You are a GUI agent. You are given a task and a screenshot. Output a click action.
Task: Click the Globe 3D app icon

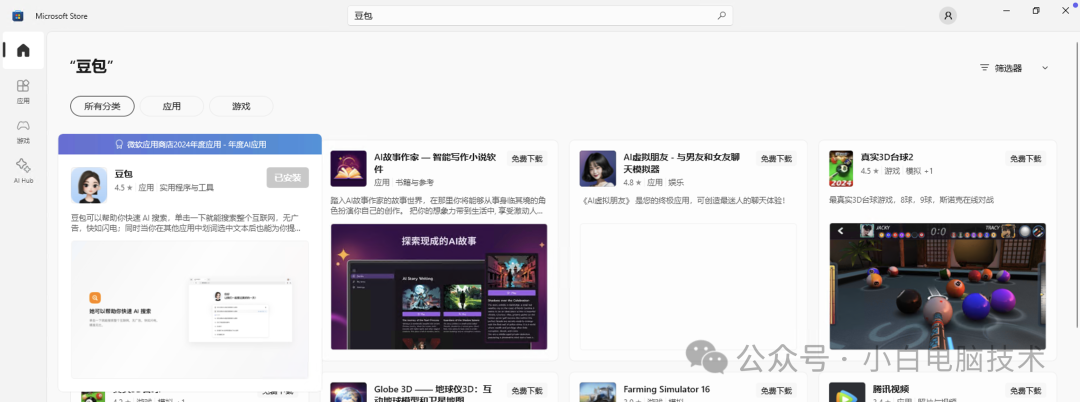coord(348,392)
